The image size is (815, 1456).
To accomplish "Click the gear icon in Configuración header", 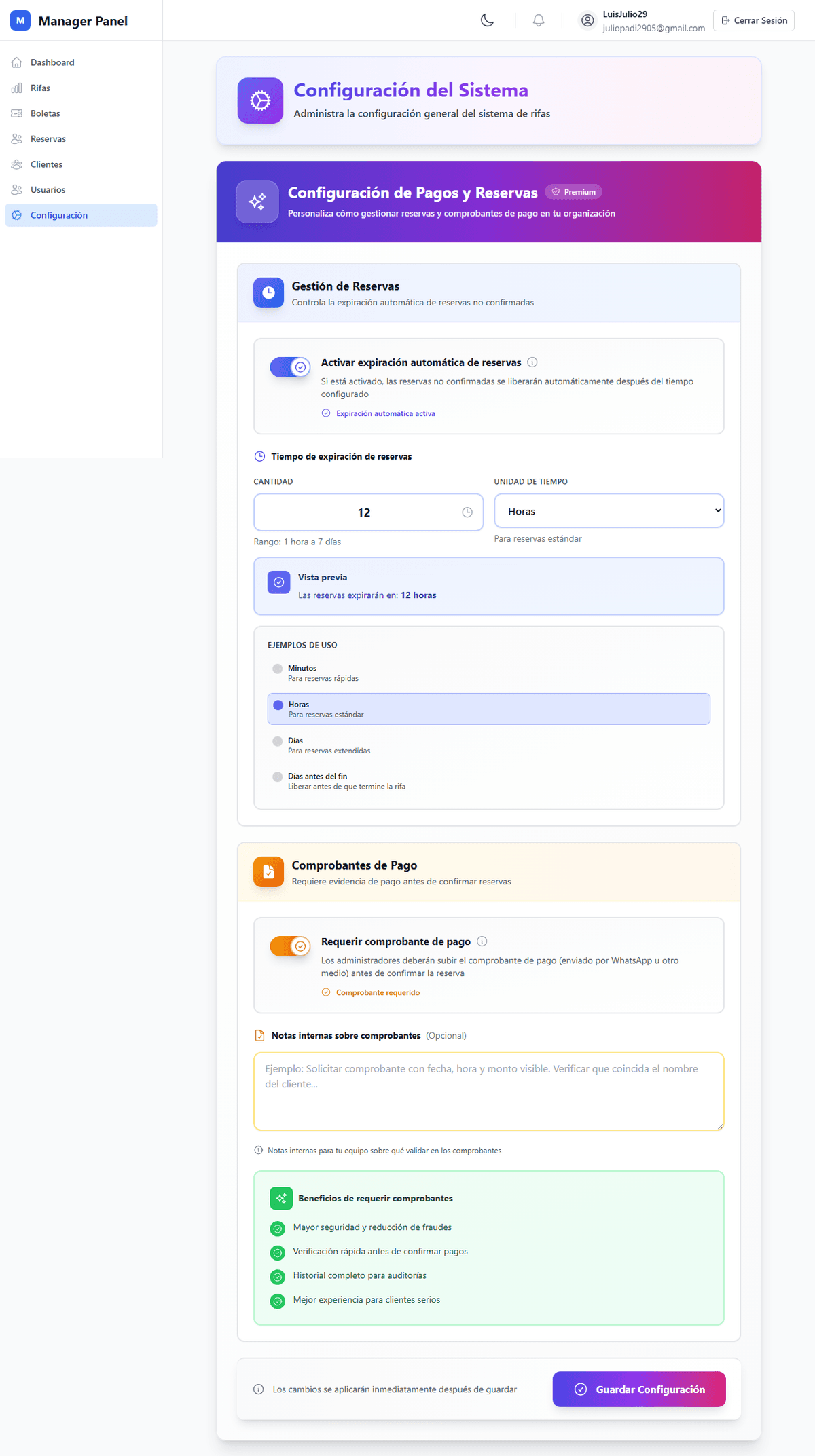I will (260, 100).
